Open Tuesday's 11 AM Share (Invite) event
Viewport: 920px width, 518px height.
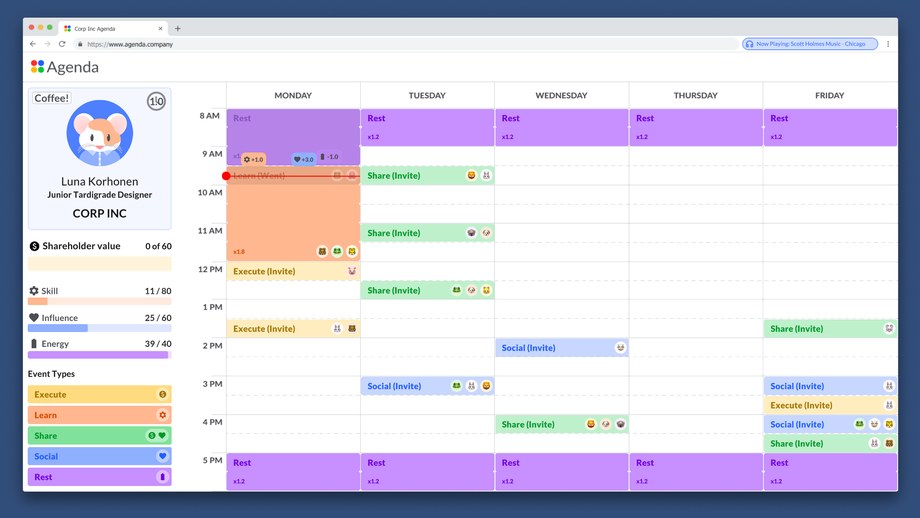(427, 233)
